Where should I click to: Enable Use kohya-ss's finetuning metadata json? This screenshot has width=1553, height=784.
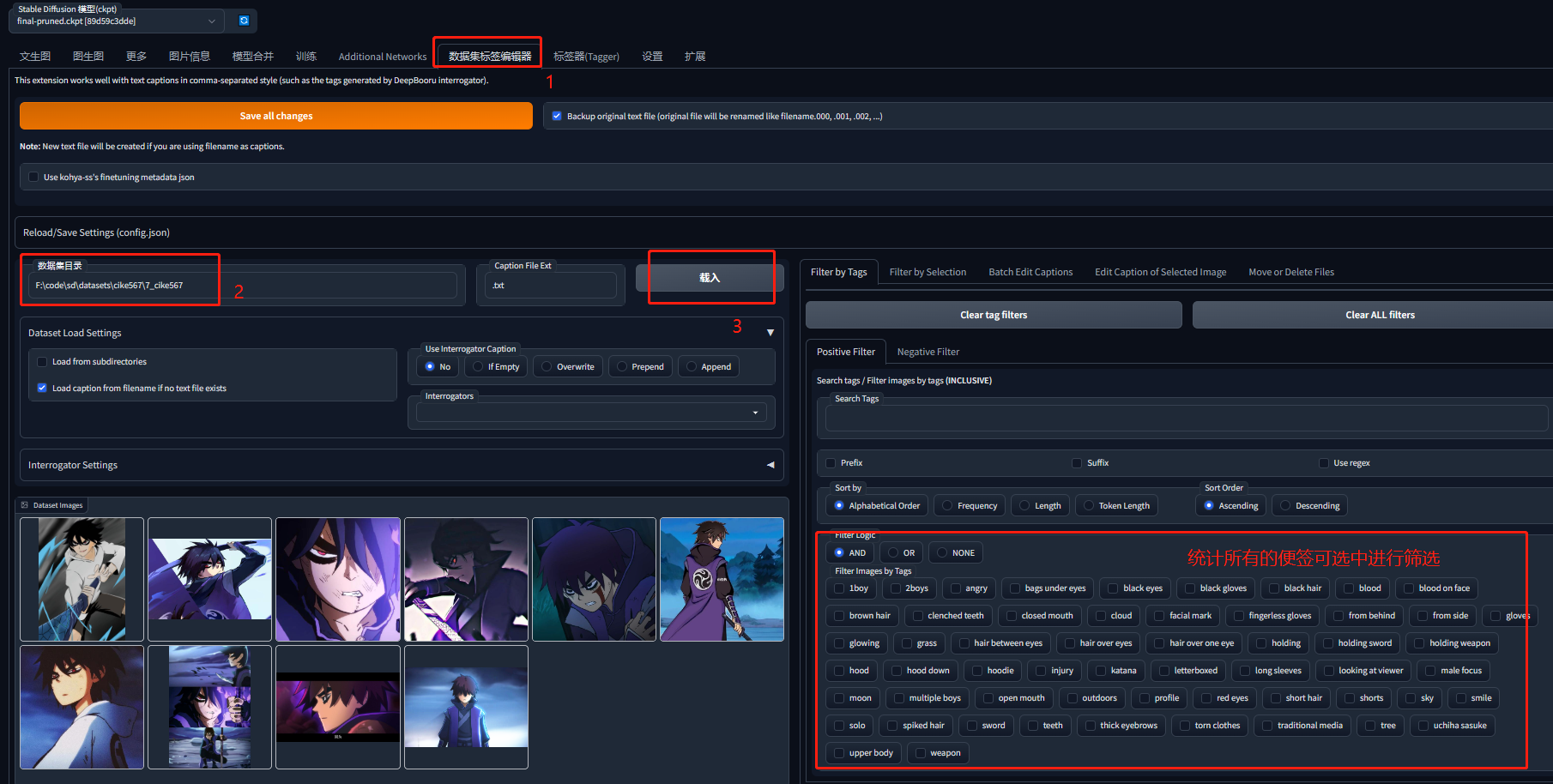33,177
